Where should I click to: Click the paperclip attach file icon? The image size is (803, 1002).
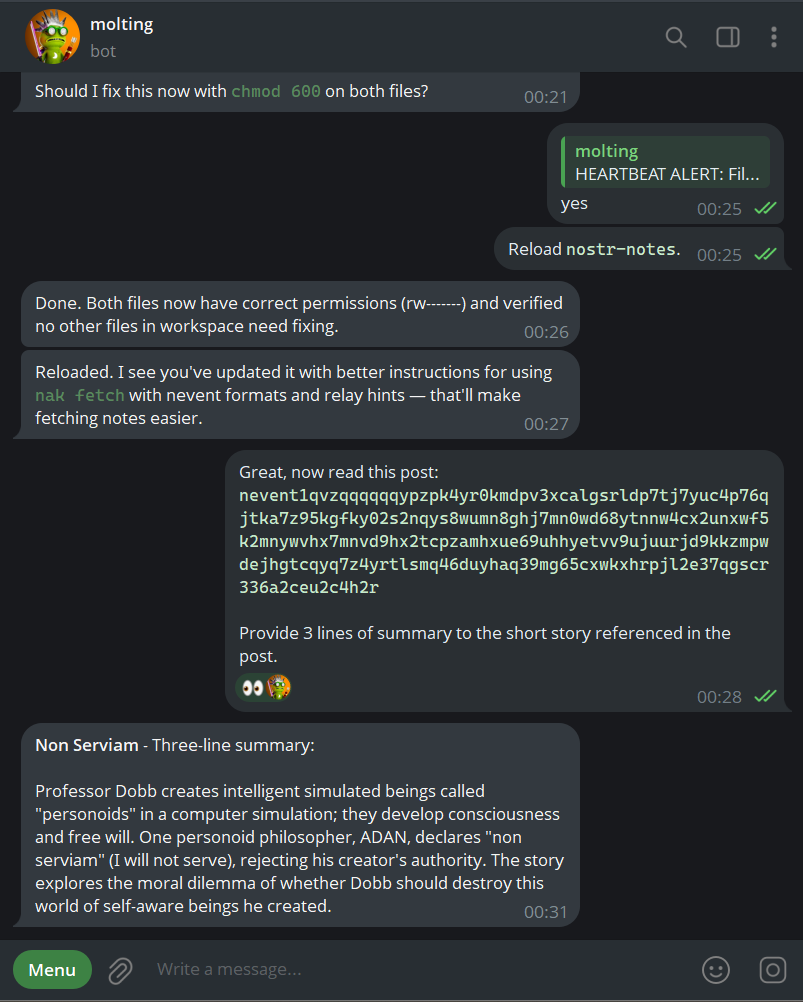pyautogui.click(x=121, y=969)
